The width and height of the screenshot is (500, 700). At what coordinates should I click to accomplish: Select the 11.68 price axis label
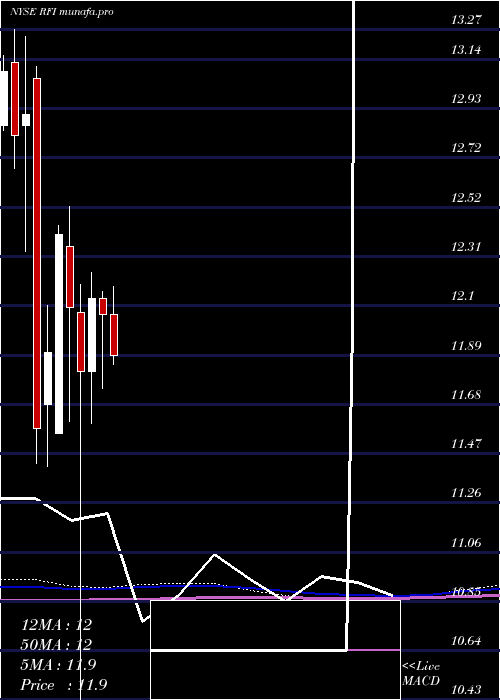tap(466, 394)
